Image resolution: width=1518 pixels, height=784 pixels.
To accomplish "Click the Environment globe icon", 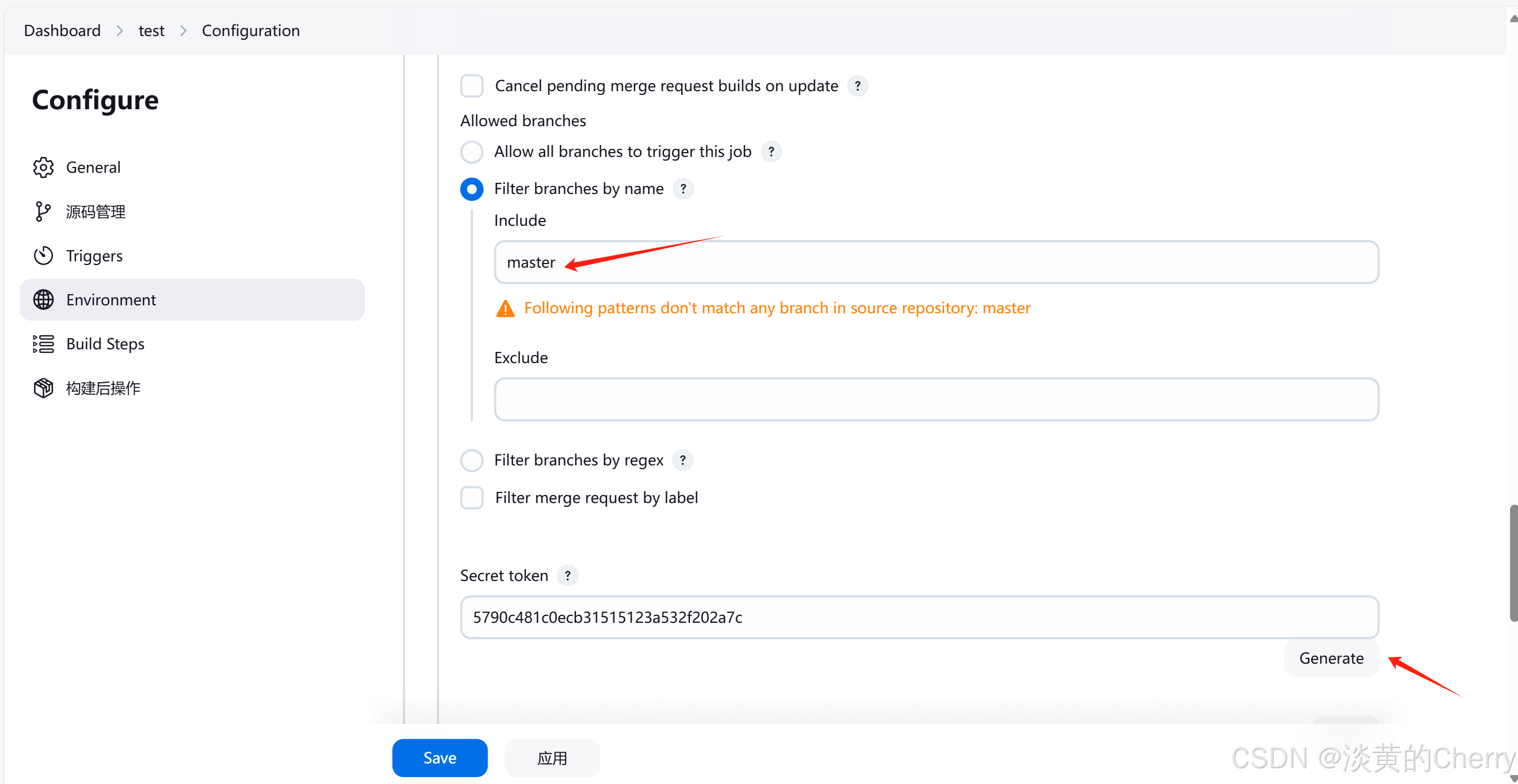I will coord(43,300).
